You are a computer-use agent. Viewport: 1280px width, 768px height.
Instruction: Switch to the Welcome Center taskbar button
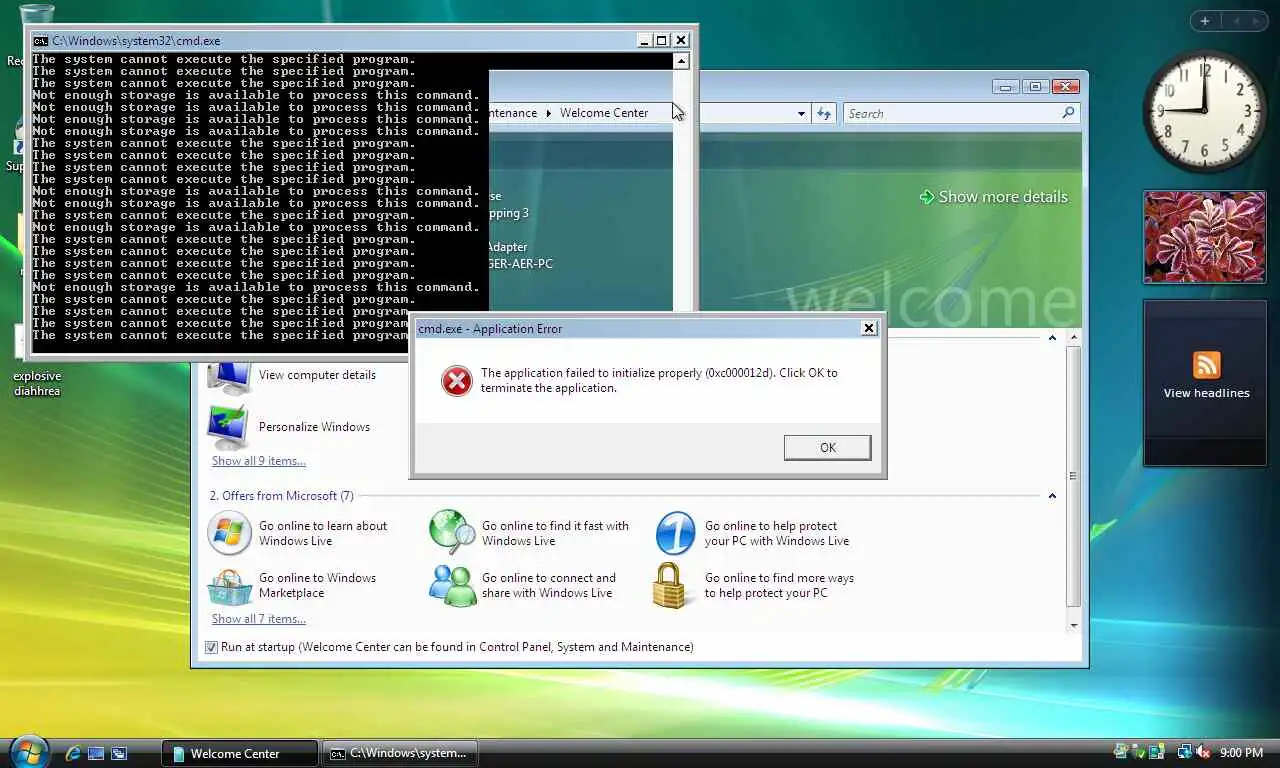pos(240,753)
